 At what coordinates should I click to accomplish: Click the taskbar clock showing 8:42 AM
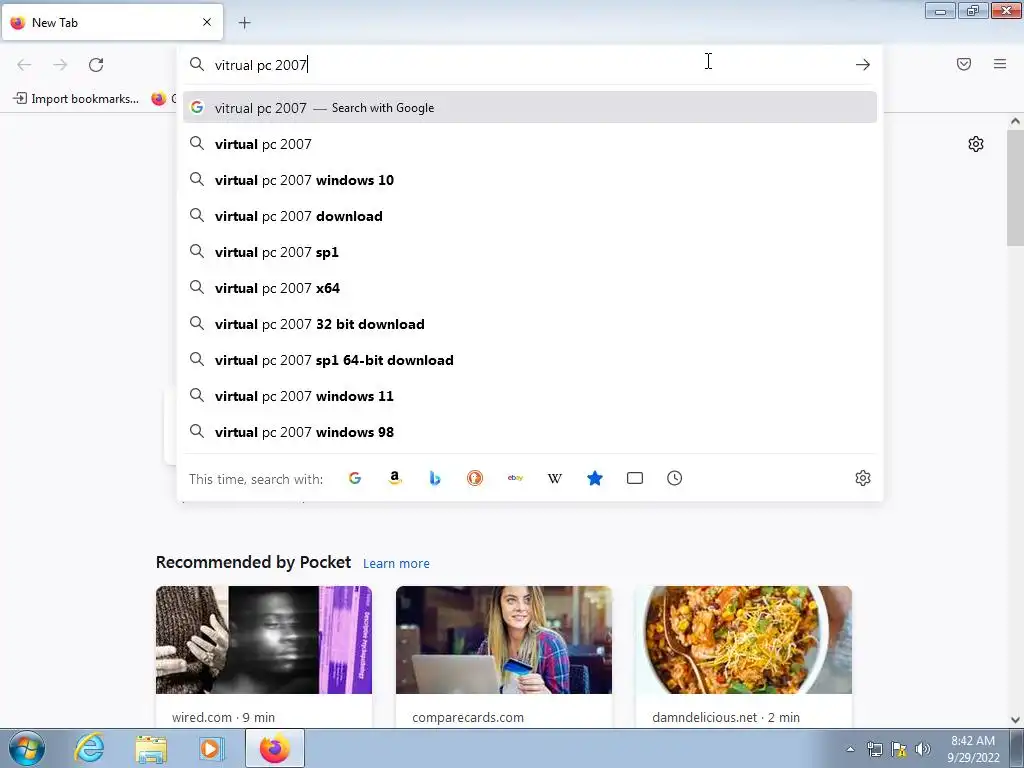973,749
